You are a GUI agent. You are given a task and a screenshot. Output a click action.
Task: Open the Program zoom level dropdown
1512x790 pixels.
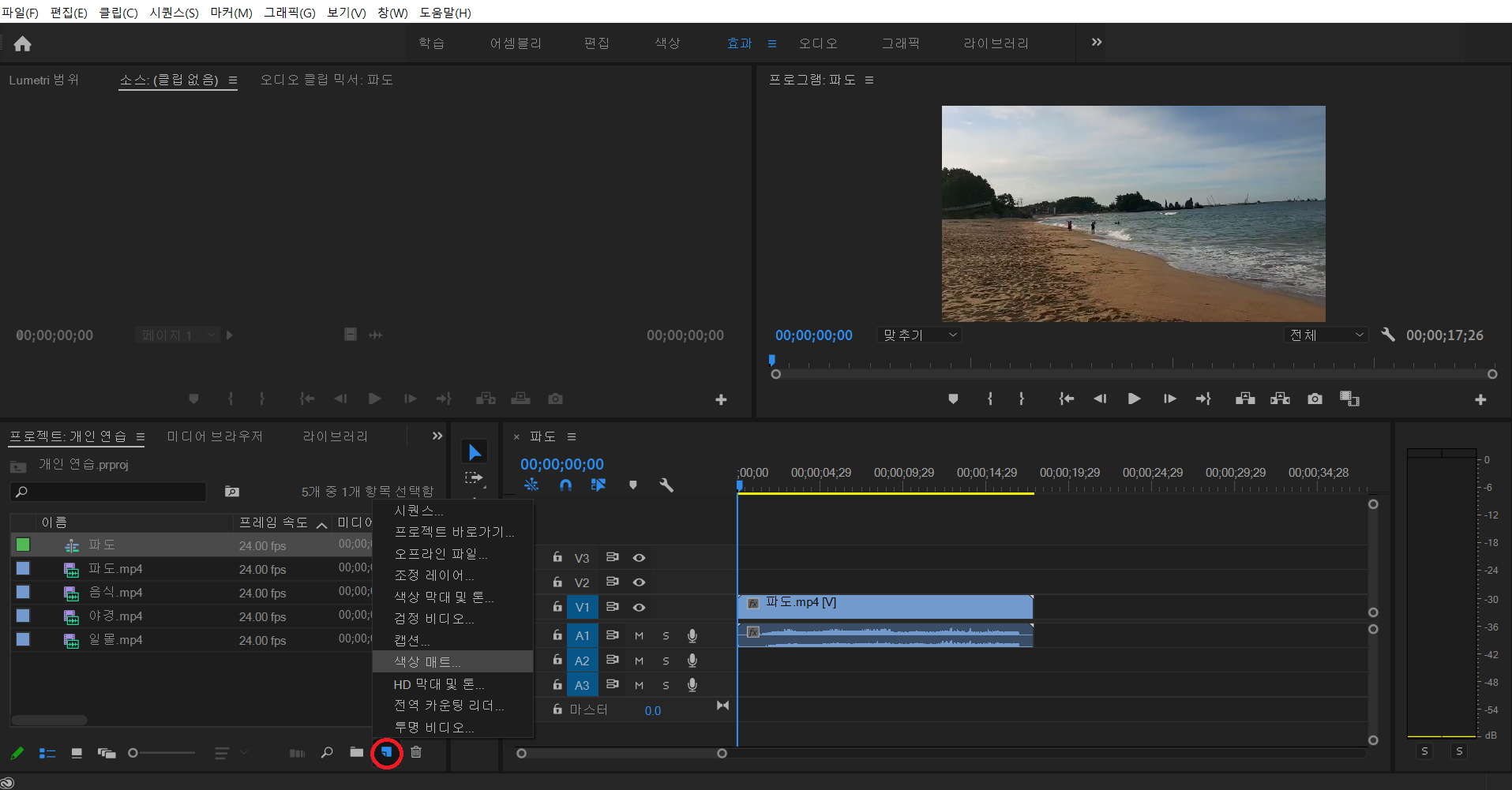(x=920, y=335)
